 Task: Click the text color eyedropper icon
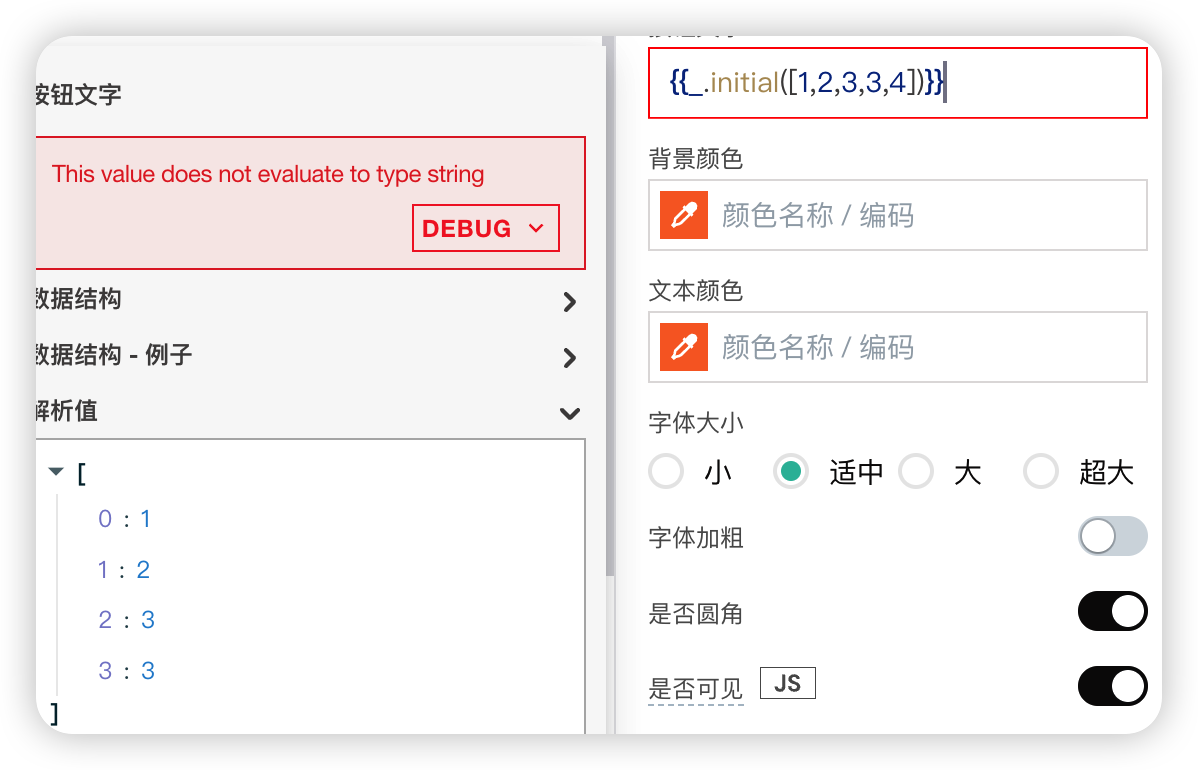point(684,347)
